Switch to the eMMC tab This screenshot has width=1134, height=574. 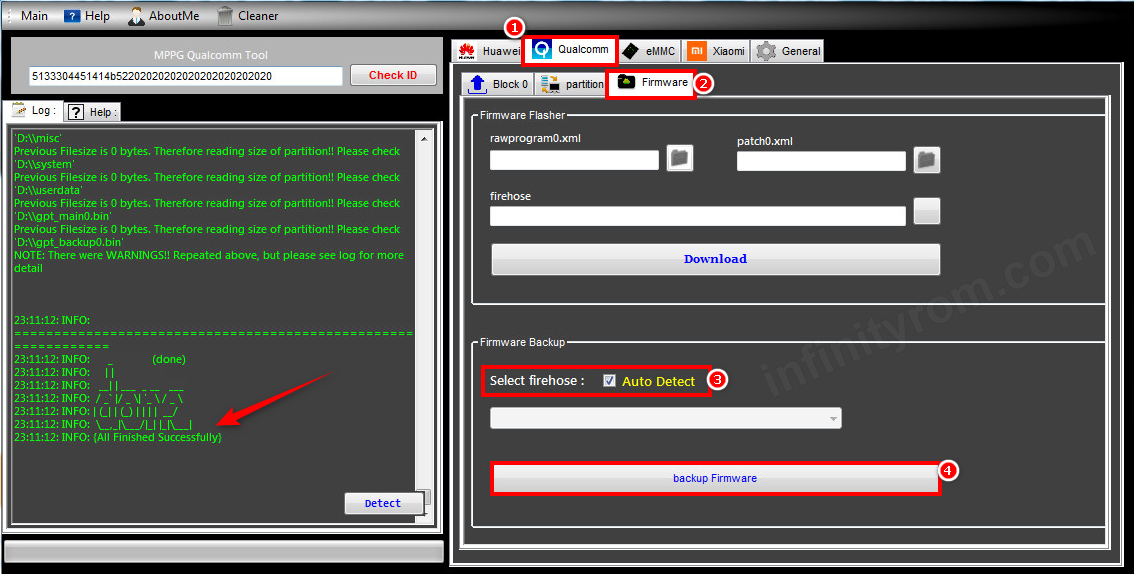click(x=649, y=51)
